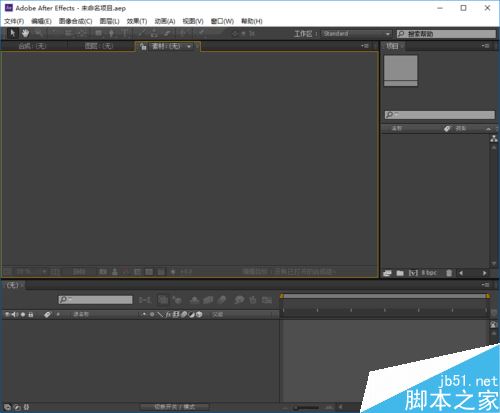Open Graph Editor icon in timeline
The width and height of the screenshot is (500, 413).
tap(266, 300)
